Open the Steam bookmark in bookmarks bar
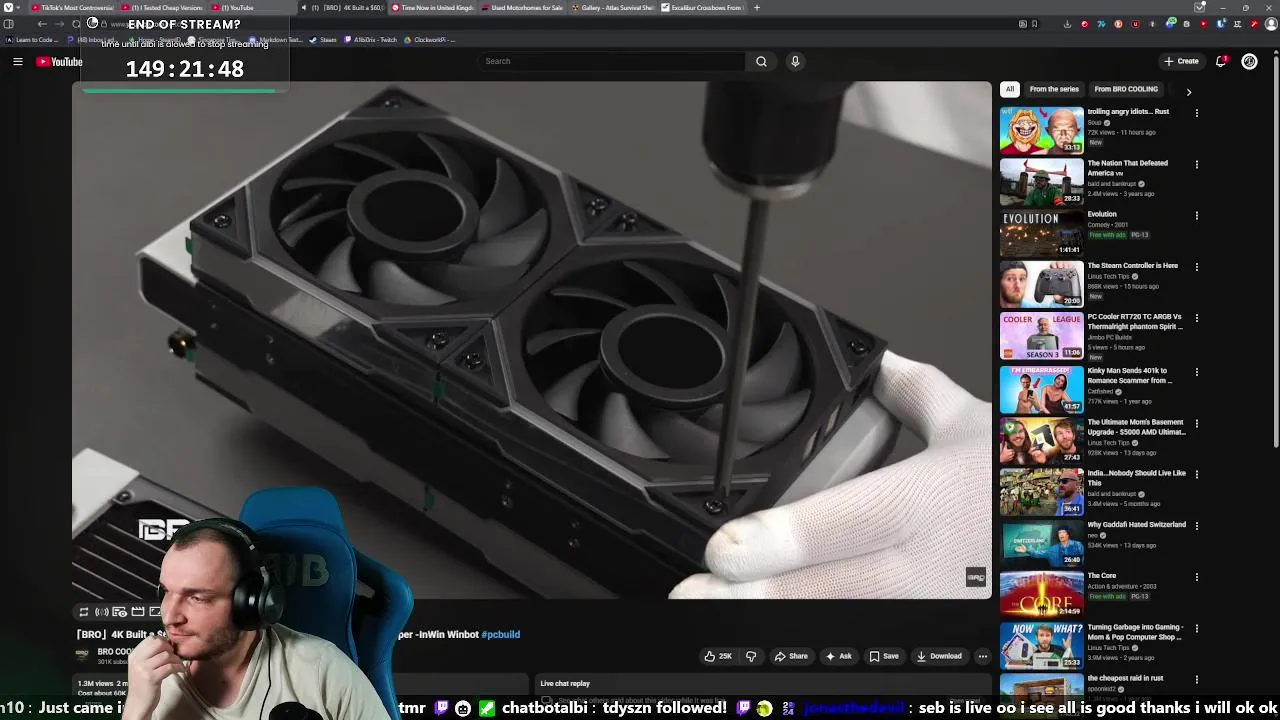 pyautogui.click(x=322, y=40)
